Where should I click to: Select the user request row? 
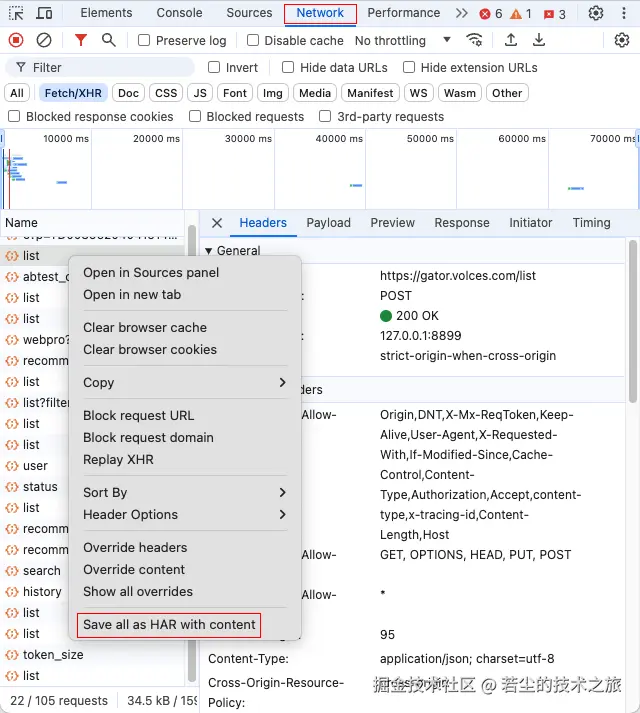pyautogui.click(x=36, y=466)
